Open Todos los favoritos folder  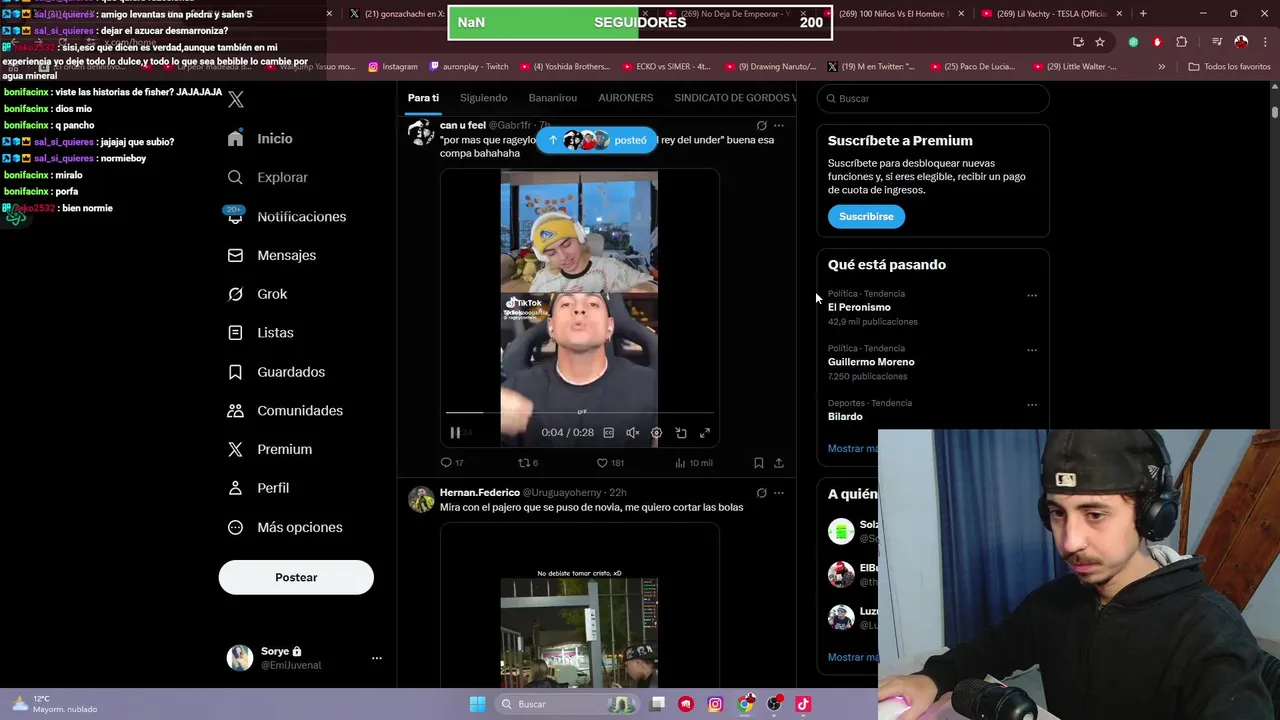[1229, 67]
